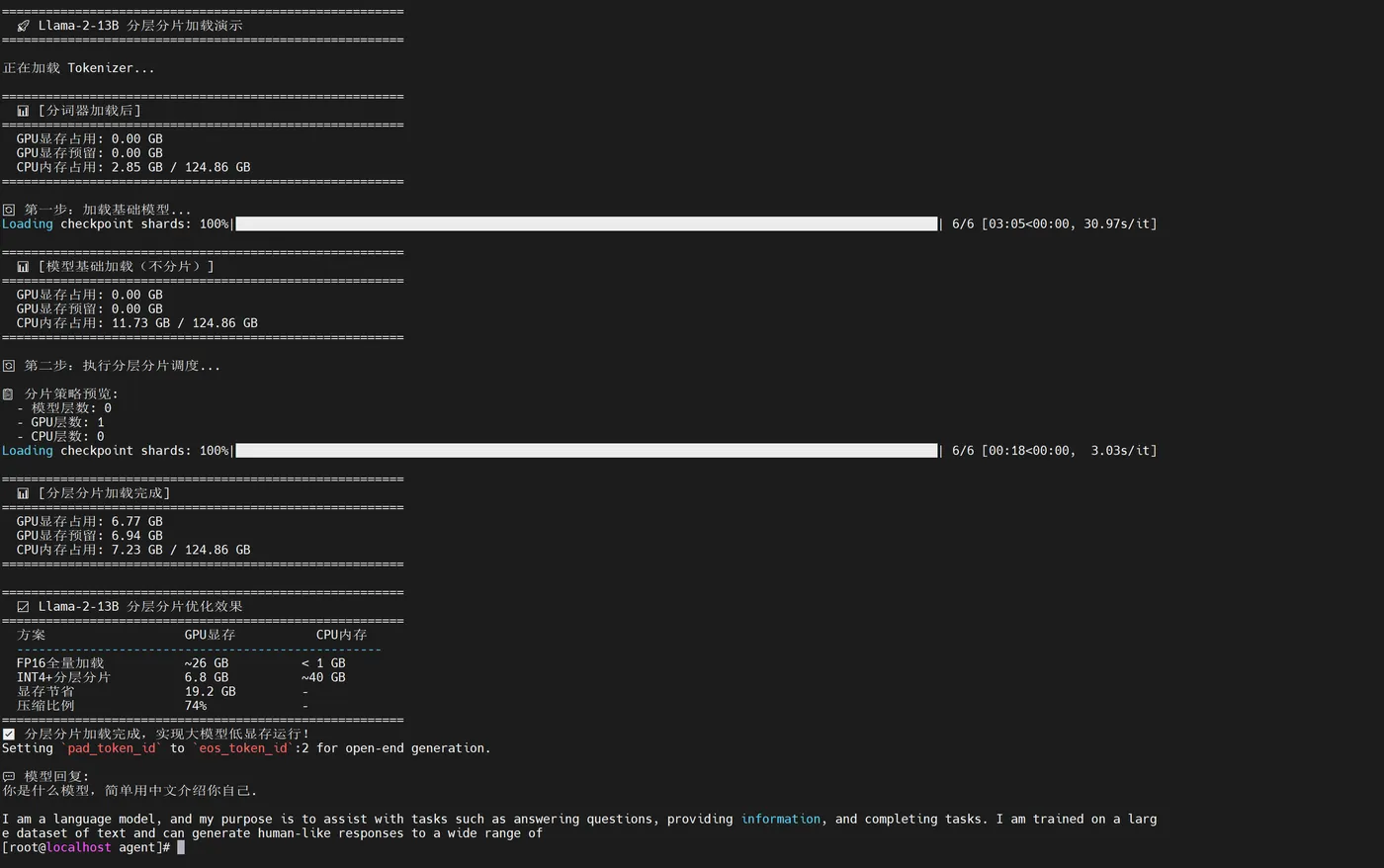The image size is (1384, 868).
Task: Click the first checkpoint shards progress bar
Action: (x=587, y=224)
